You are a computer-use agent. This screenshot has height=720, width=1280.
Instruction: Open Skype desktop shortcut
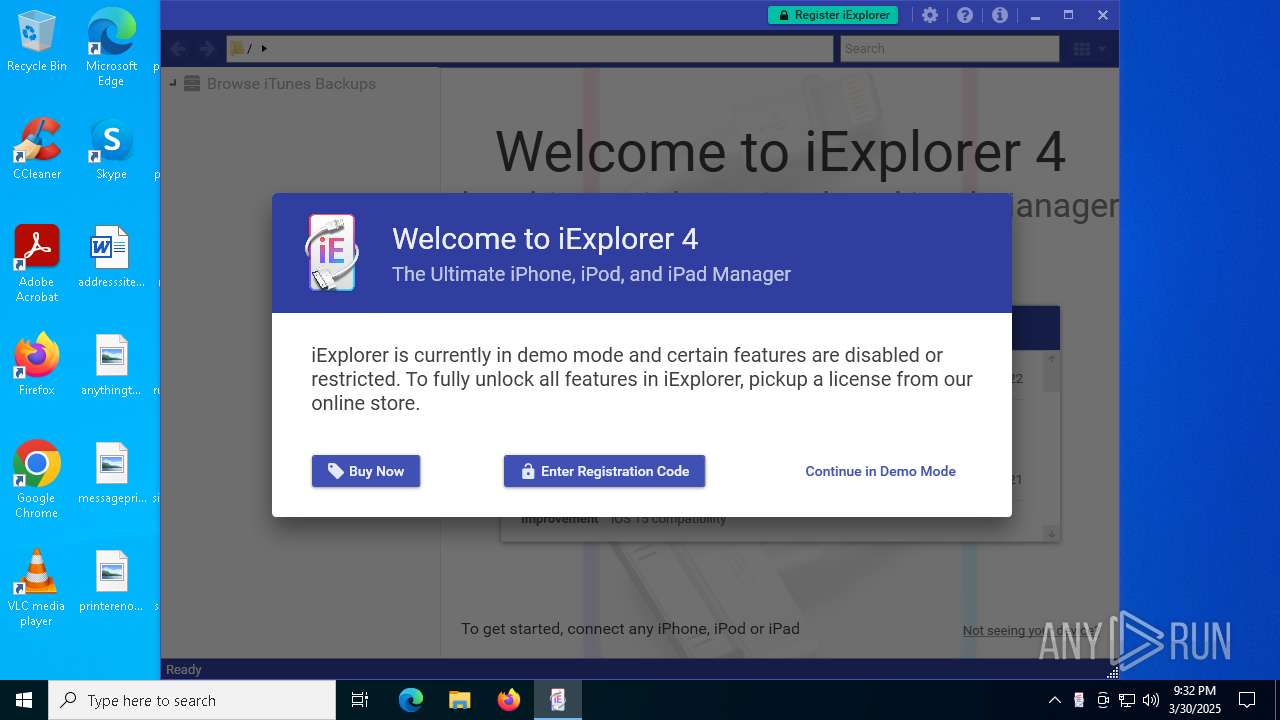tap(111, 149)
